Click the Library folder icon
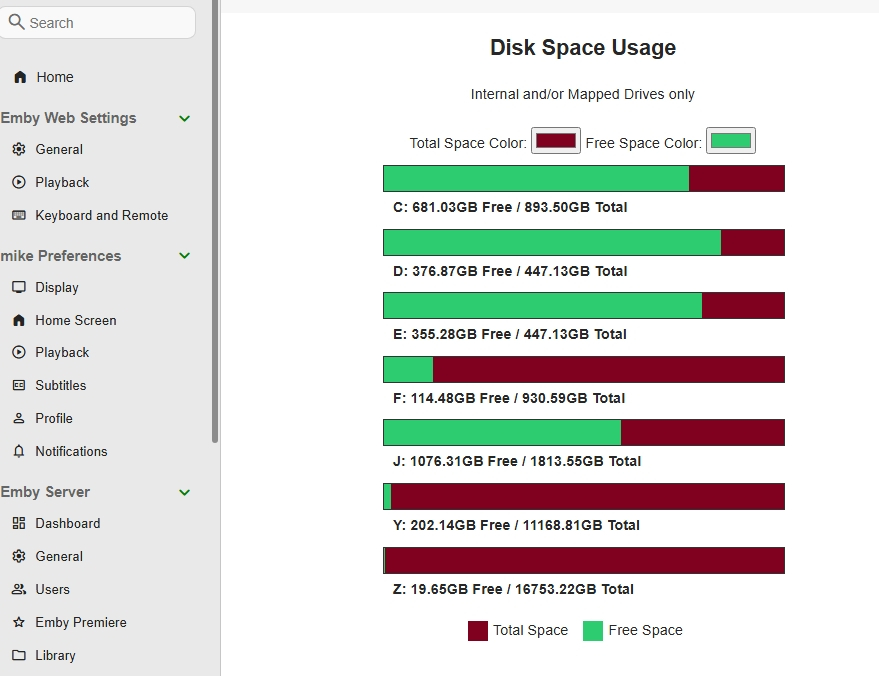879x676 pixels. click(x=18, y=655)
